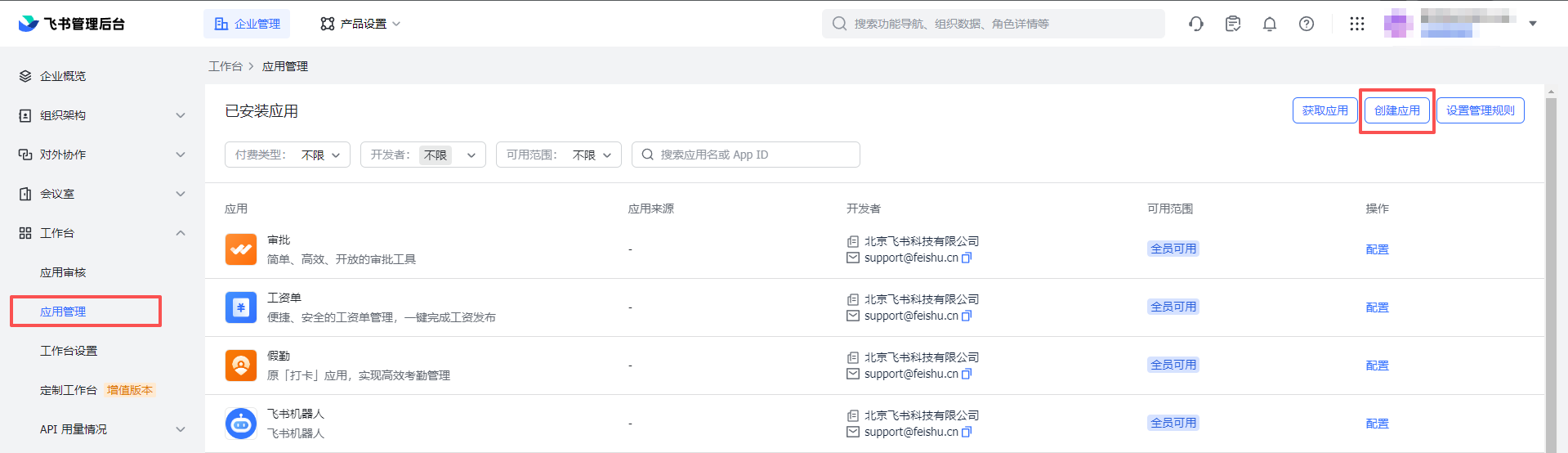Click 配置 link for 假勤 app
The image size is (1568, 453).
(x=1377, y=366)
